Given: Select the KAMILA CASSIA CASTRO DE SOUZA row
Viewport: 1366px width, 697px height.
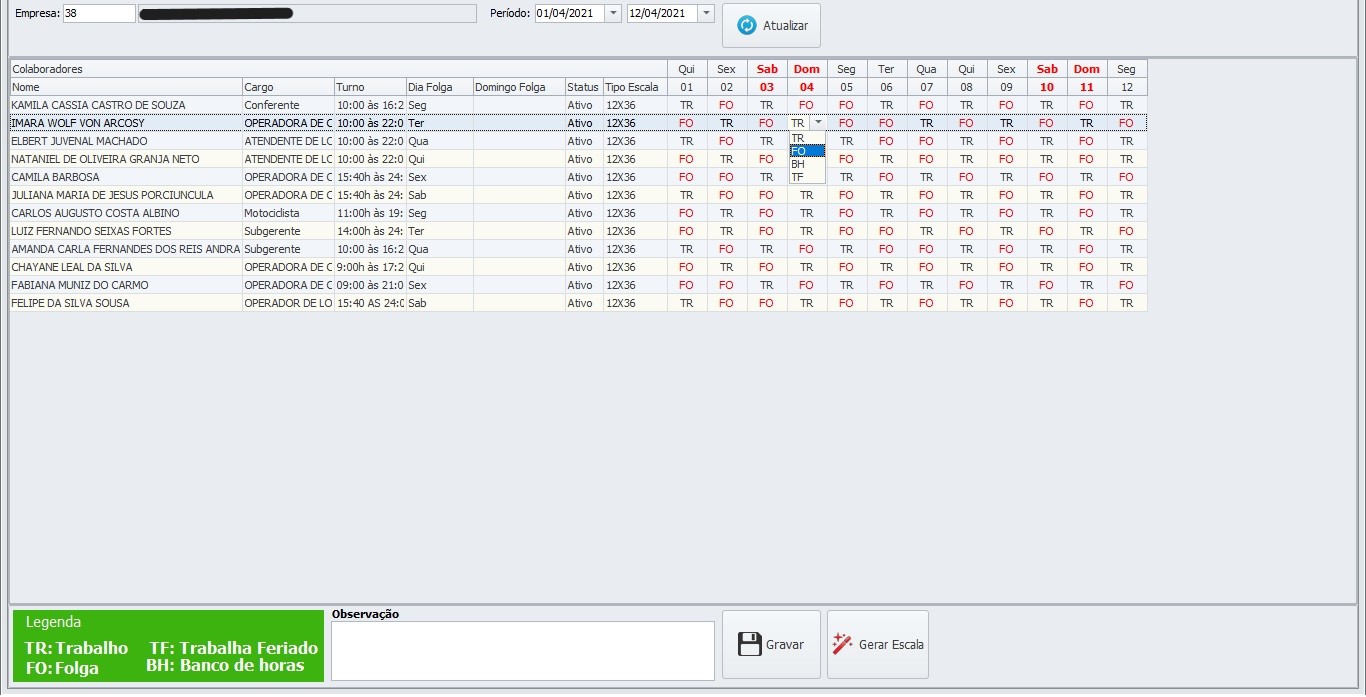Looking at the screenshot, I should point(125,105).
